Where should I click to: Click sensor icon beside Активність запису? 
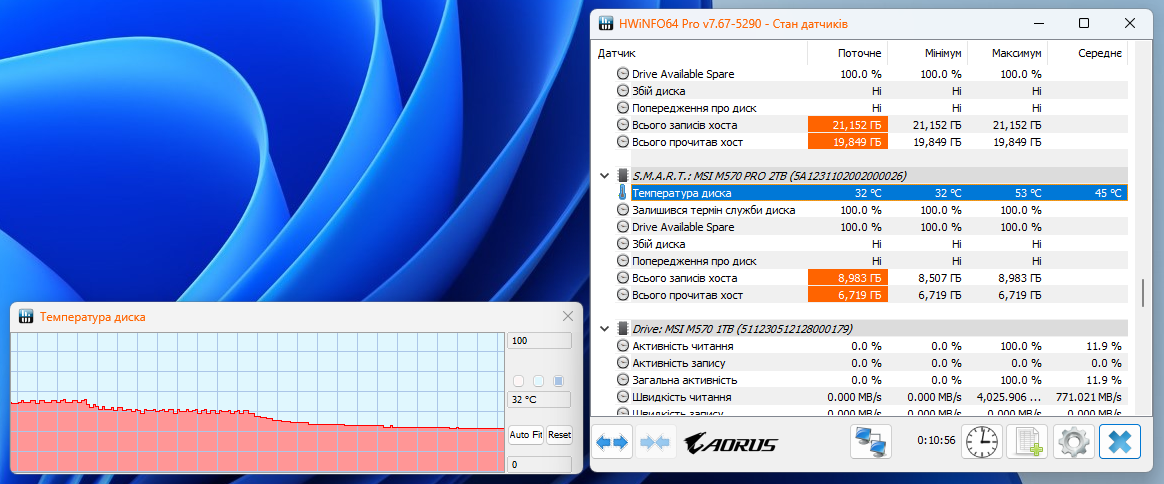pyautogui.click(x=622, y=363)
